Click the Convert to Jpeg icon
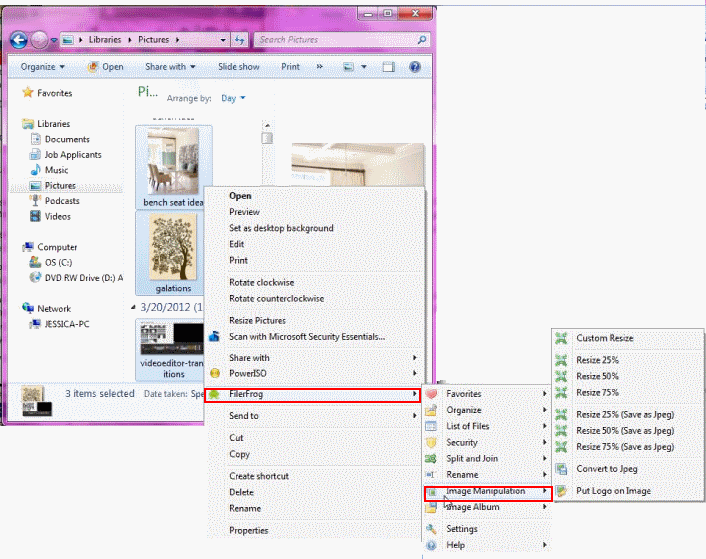The image size is (706, 559). tap(562, 469)
